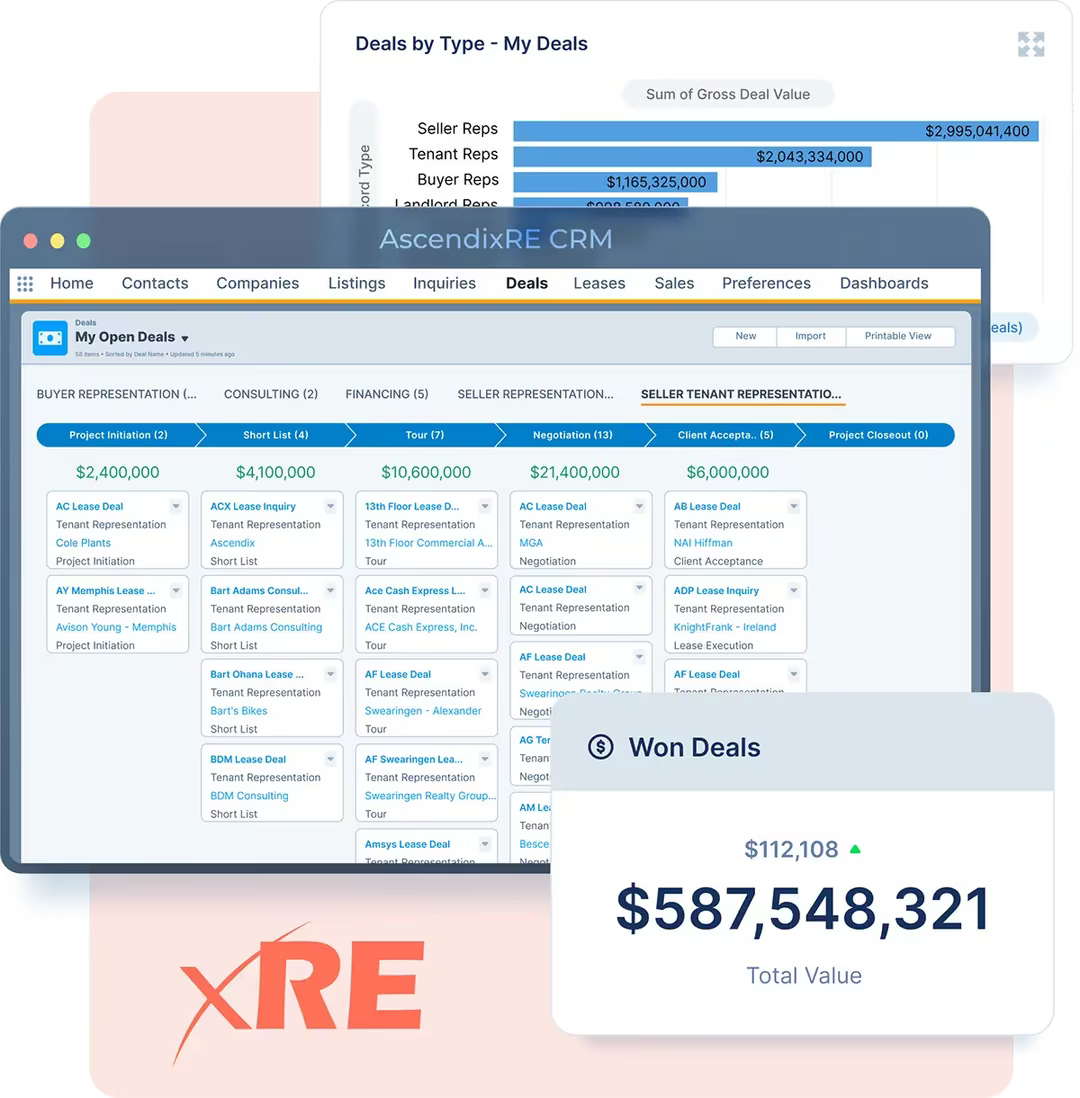The height and width of the screenshot is (1098, 1080).
Task: Open the dropdown on ADP Lease Inquiry card
Action: coord(794,591)
